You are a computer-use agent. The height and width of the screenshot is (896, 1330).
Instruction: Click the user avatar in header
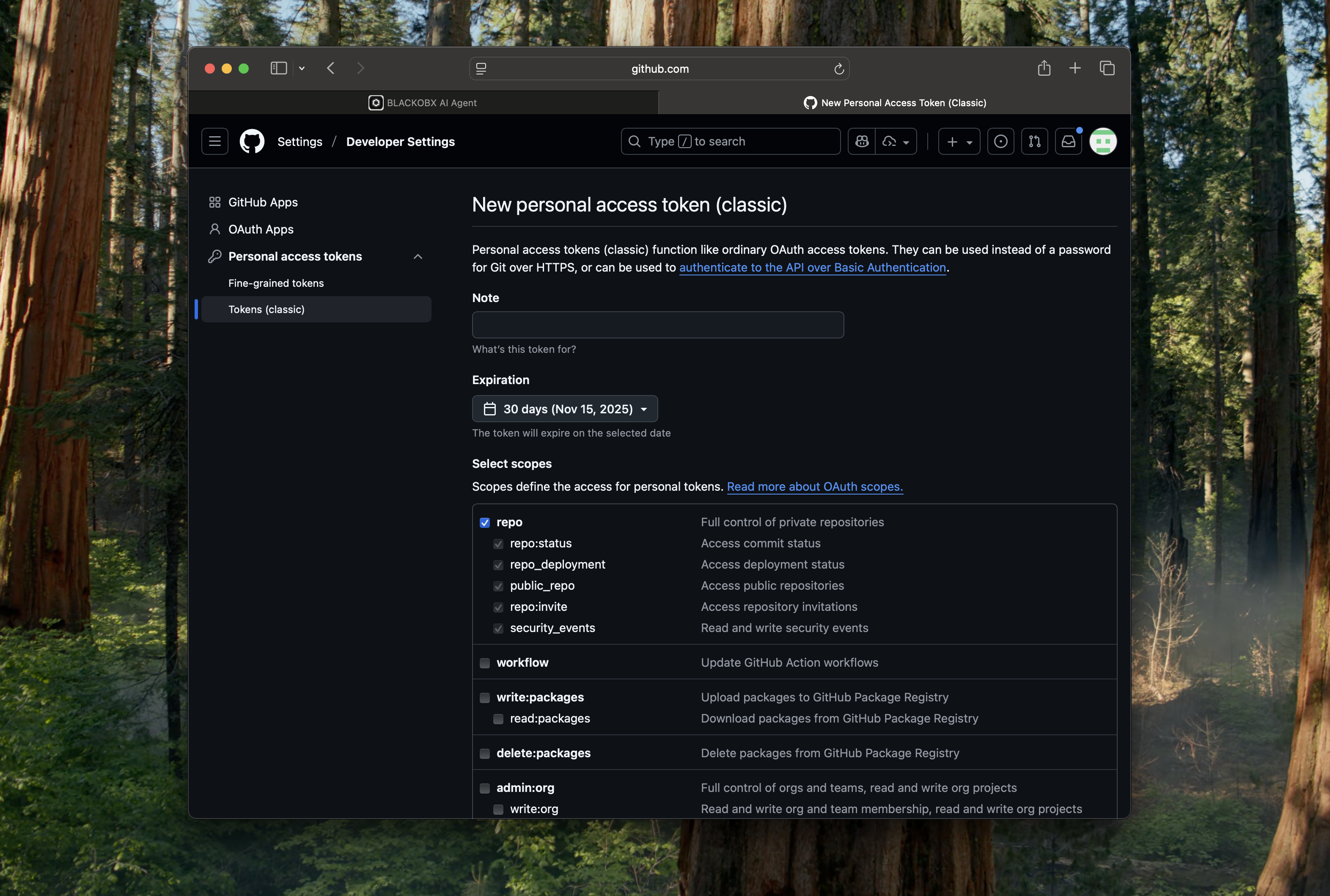click(x=1102, y=141)
